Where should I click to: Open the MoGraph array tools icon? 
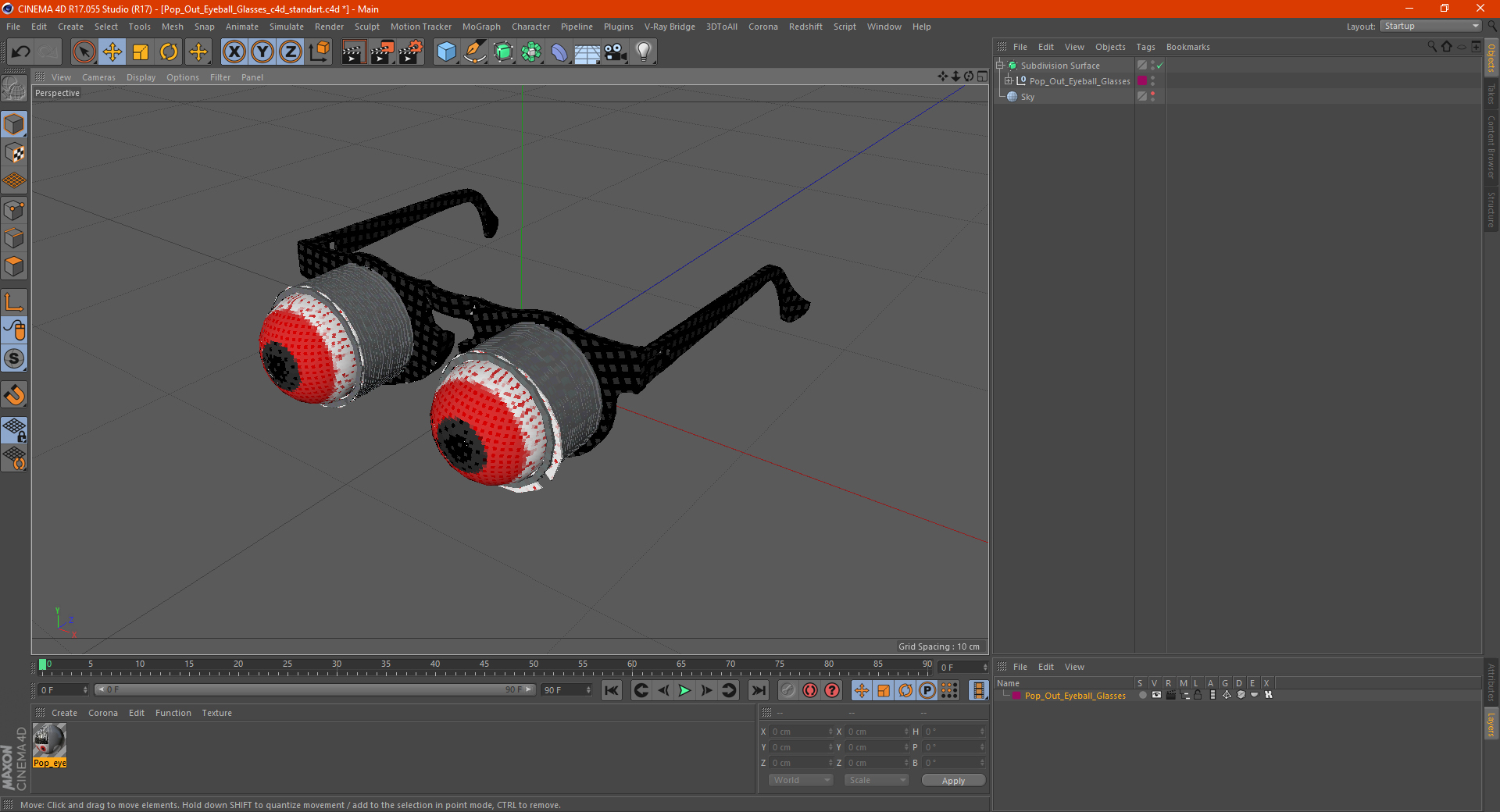click(x=531, y=52)
